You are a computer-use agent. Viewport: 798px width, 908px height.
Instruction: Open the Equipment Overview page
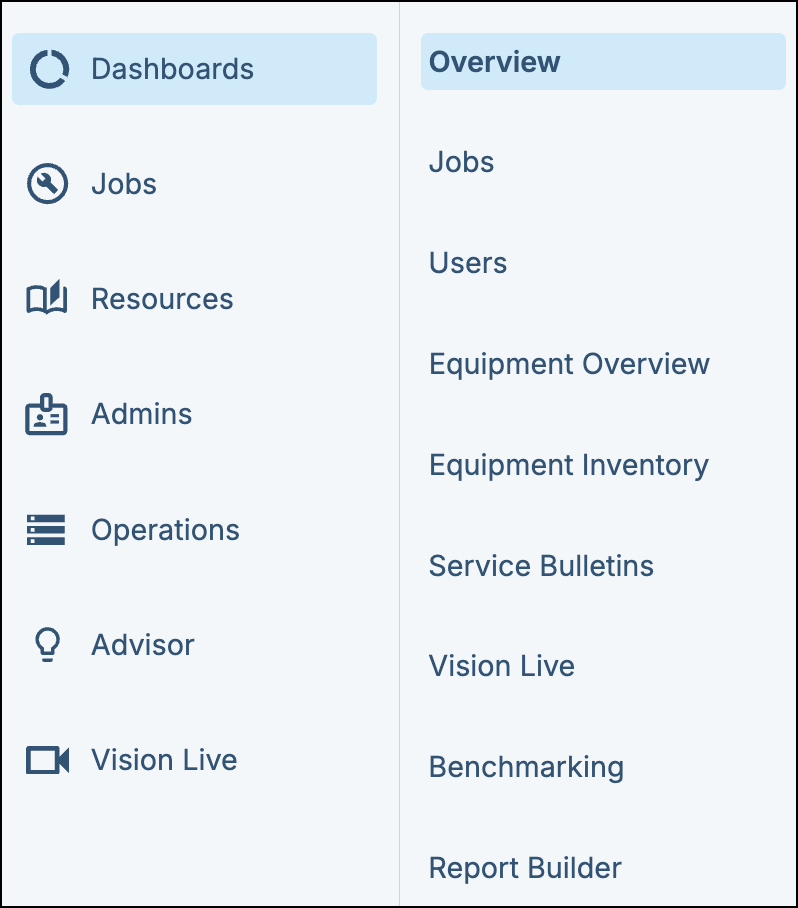point(568,364)
